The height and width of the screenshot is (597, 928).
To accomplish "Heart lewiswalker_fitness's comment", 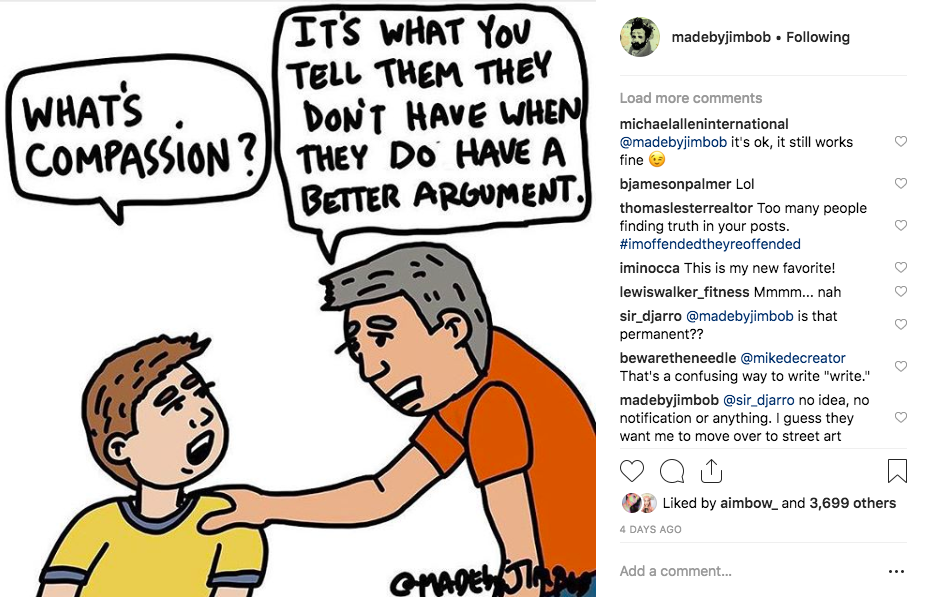I will (x=900, y=292).
